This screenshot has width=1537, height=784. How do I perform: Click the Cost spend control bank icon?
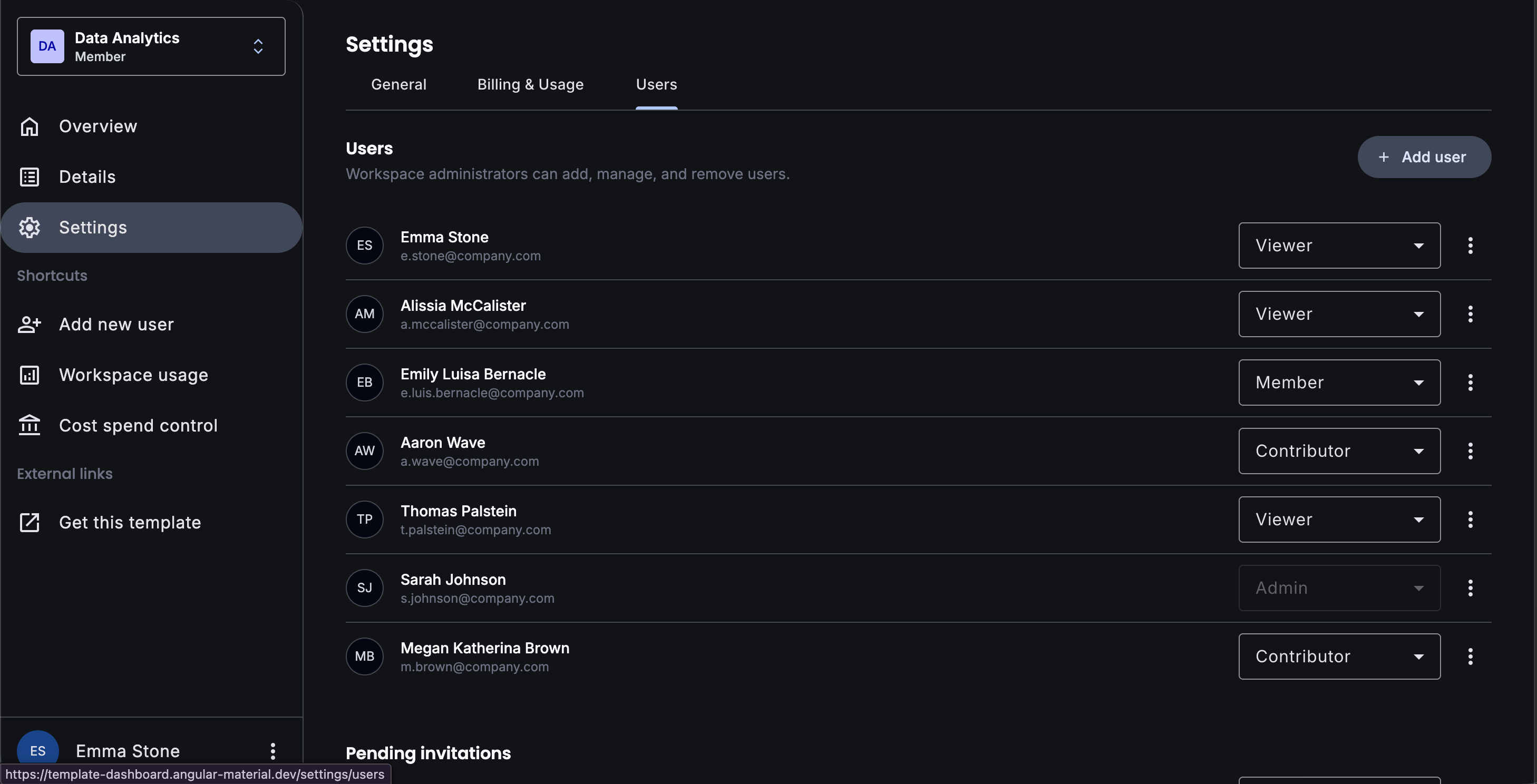tap(29, 426)
